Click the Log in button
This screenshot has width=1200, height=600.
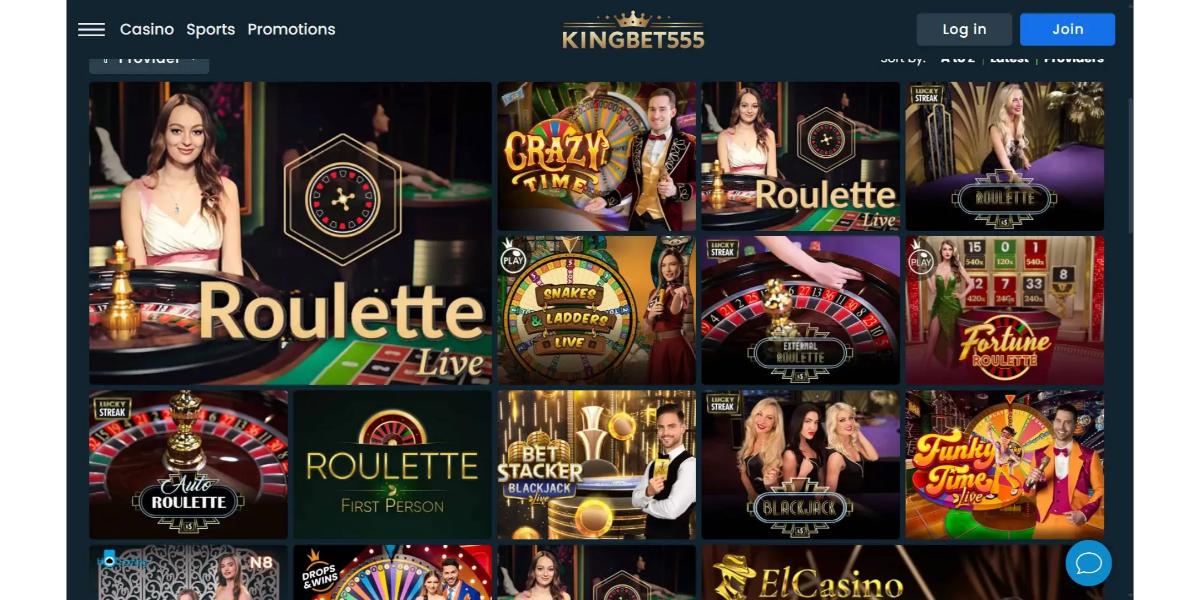click(964, 29)
